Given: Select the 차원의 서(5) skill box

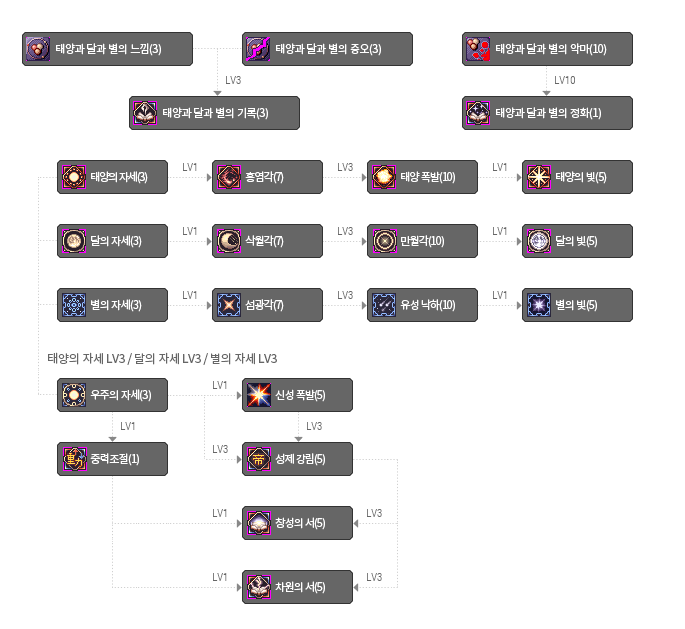Looking at the screenshot, I should [298, 587].
